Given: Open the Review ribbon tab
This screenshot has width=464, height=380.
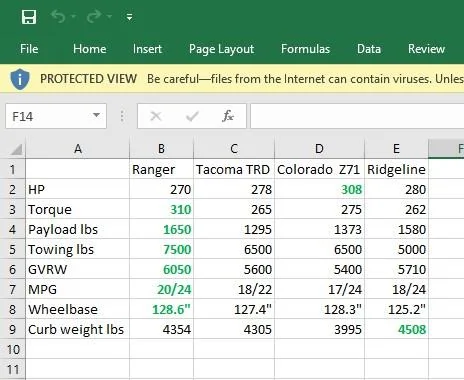Looking at the screenshot, I should tap(426, 49).
